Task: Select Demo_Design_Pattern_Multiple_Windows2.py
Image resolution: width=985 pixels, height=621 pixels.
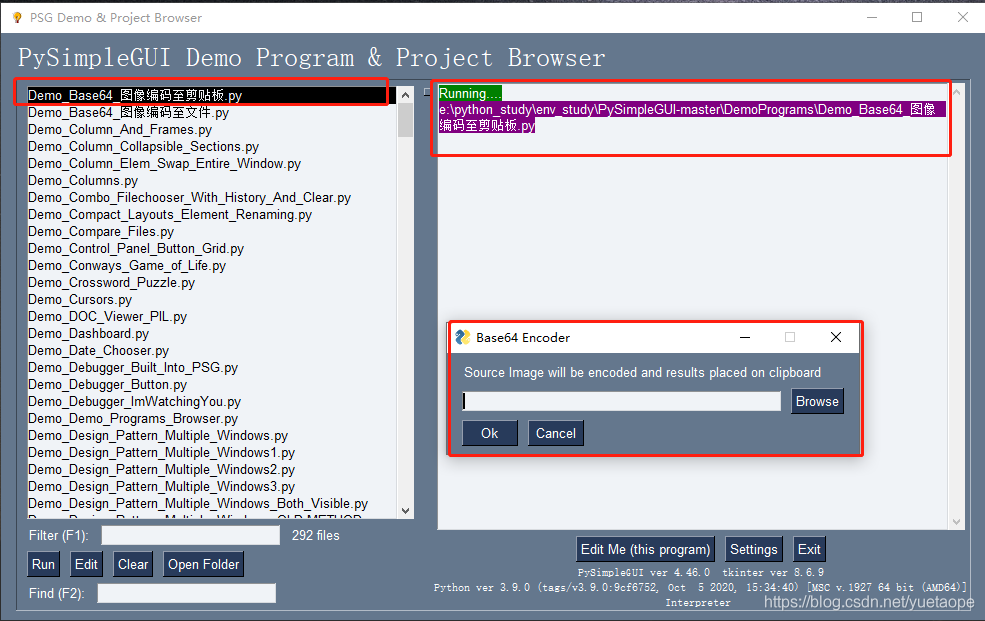Action: [x=212, y=469]
